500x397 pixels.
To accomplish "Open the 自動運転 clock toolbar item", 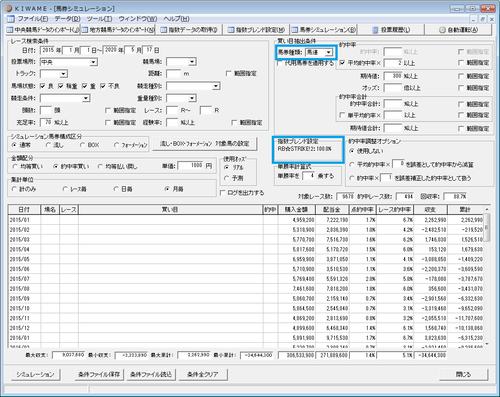I will 458,30.
